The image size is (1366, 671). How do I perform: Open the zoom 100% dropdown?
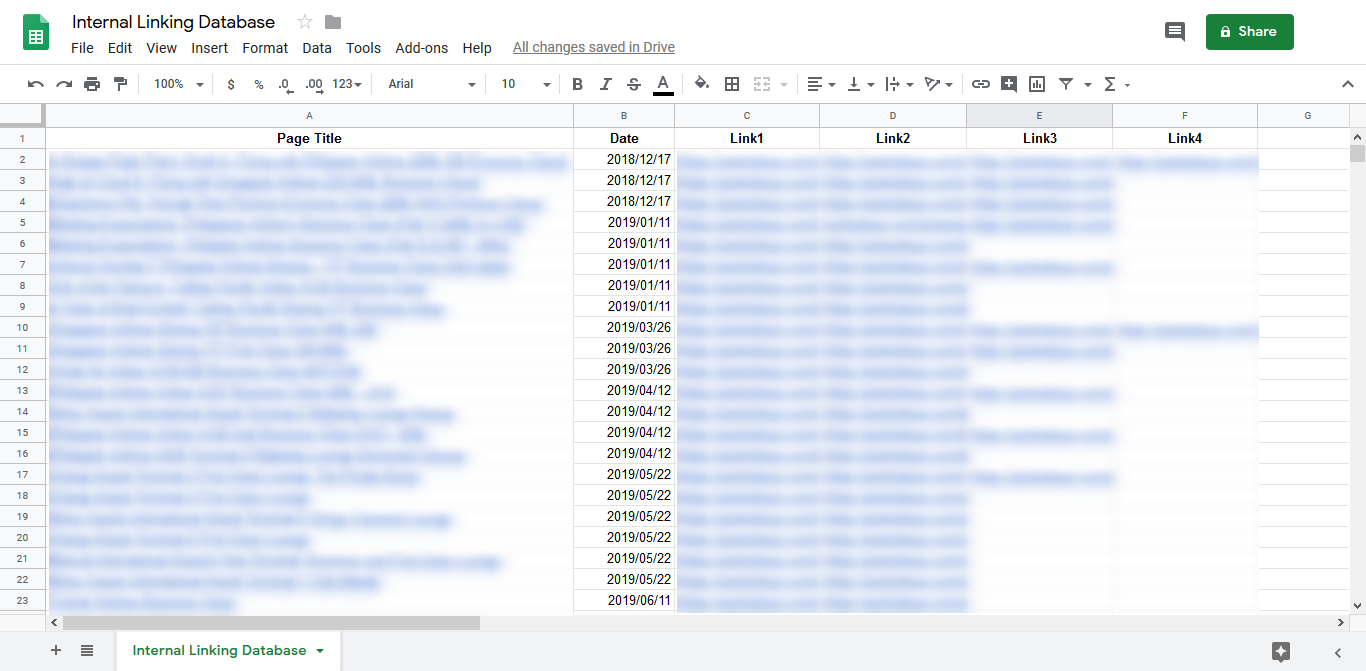(178, 84)
